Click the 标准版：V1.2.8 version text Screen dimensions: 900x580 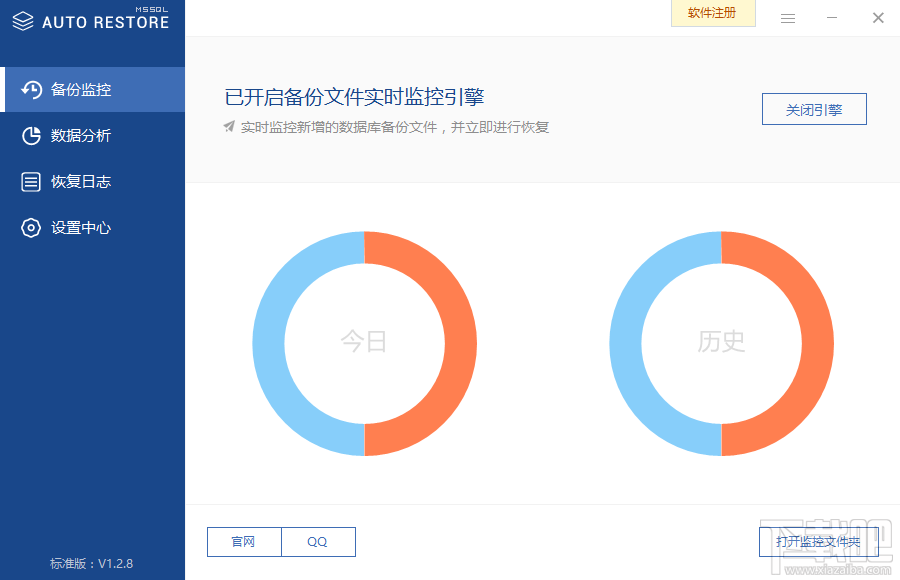coord(91,563)
